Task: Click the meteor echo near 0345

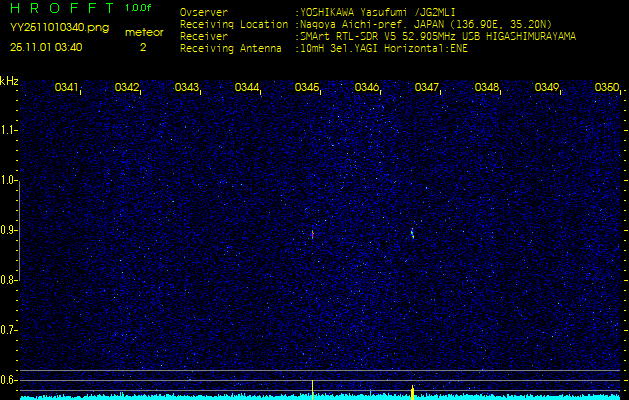Action: (x=312, y=234)
